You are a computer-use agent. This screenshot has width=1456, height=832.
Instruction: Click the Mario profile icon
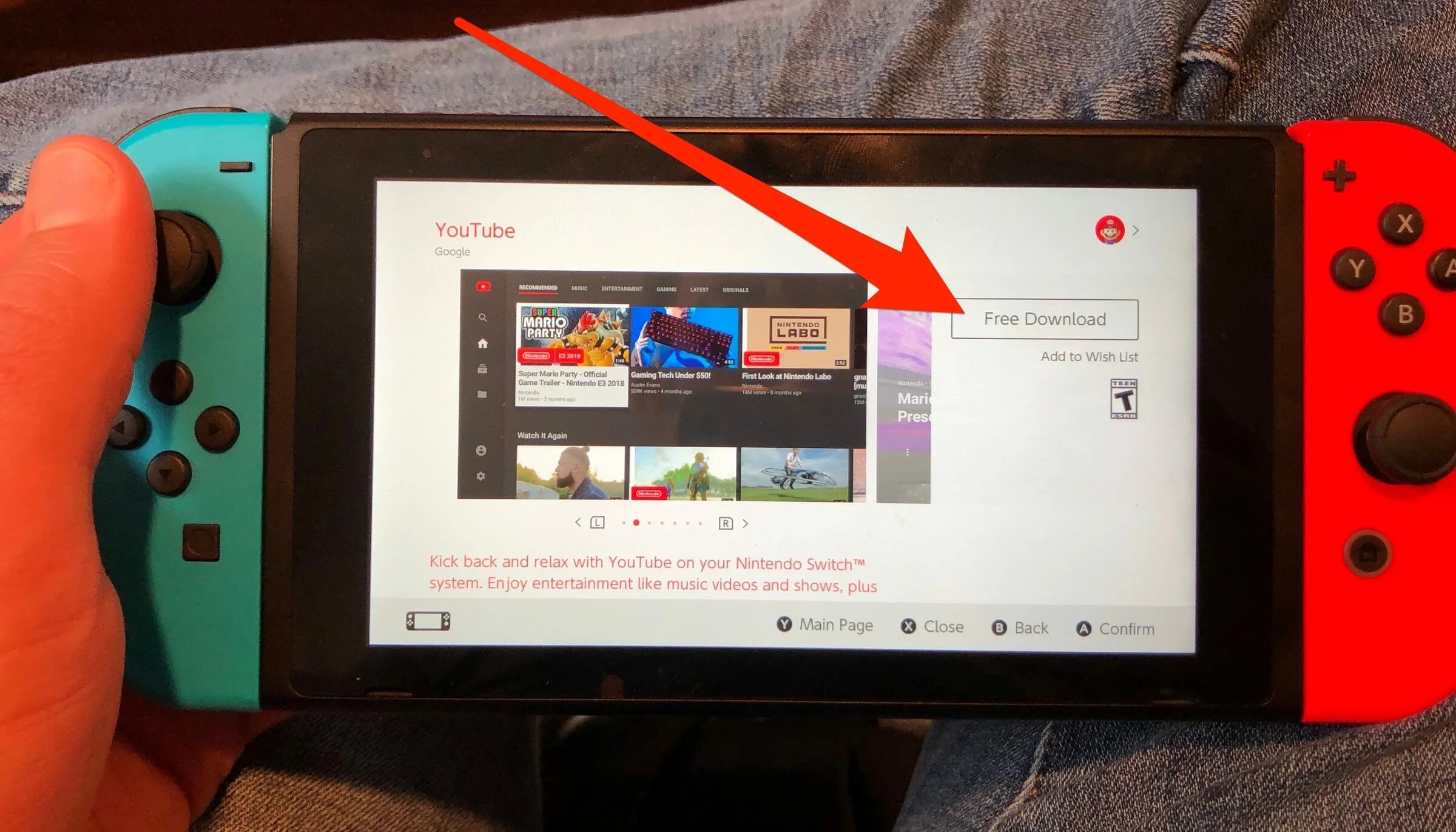(x=1108, y=232)
